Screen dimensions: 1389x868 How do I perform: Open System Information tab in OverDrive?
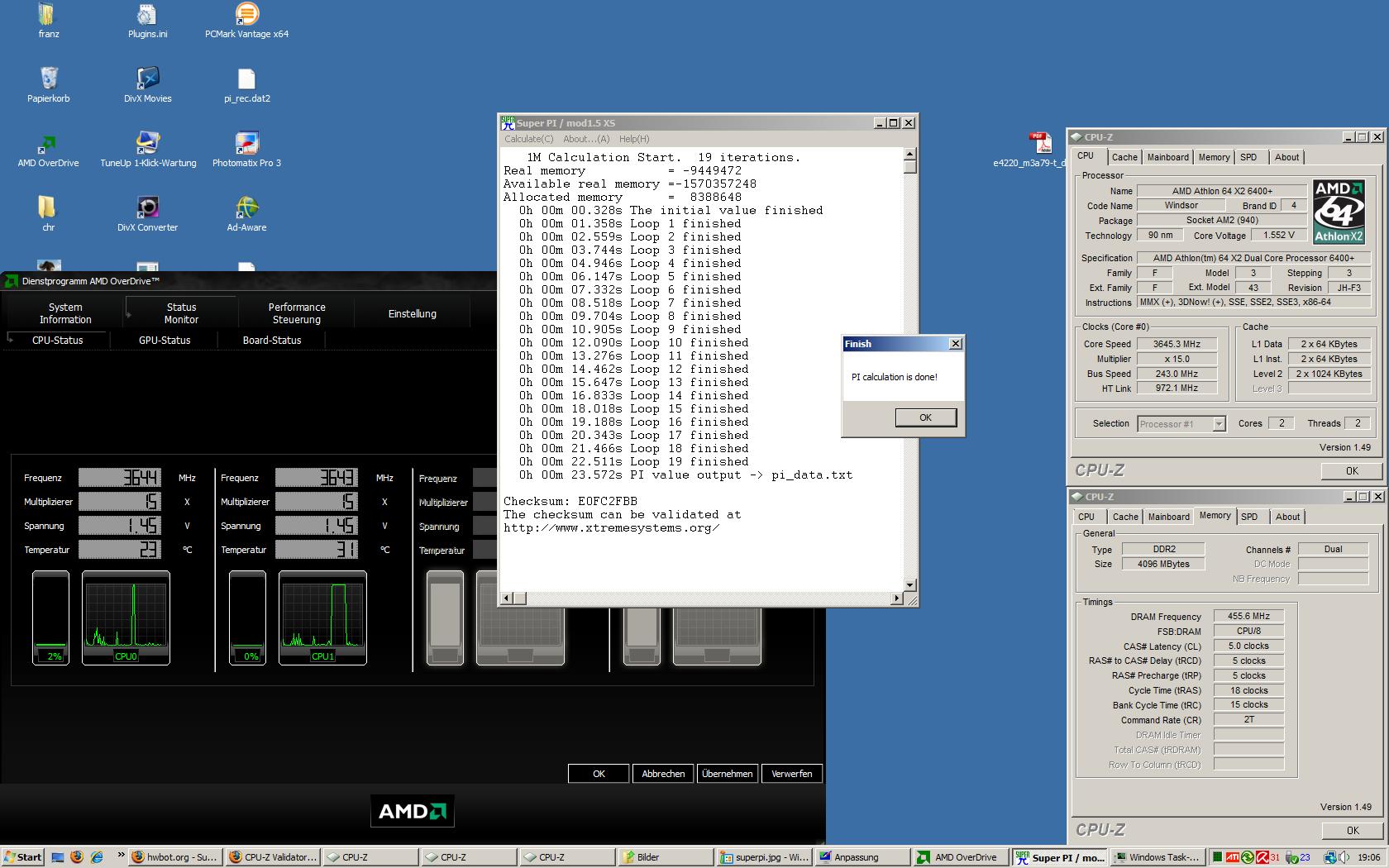[x=65, y=313]
